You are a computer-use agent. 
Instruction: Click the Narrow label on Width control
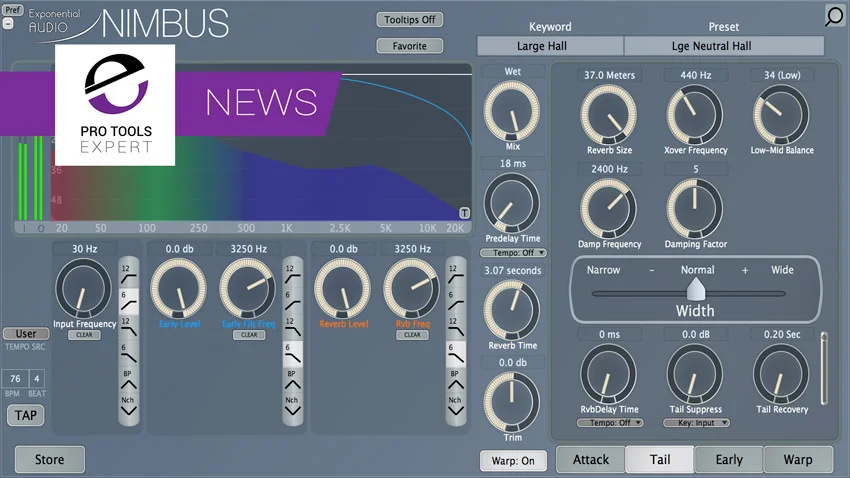click(x=603, y=270)
